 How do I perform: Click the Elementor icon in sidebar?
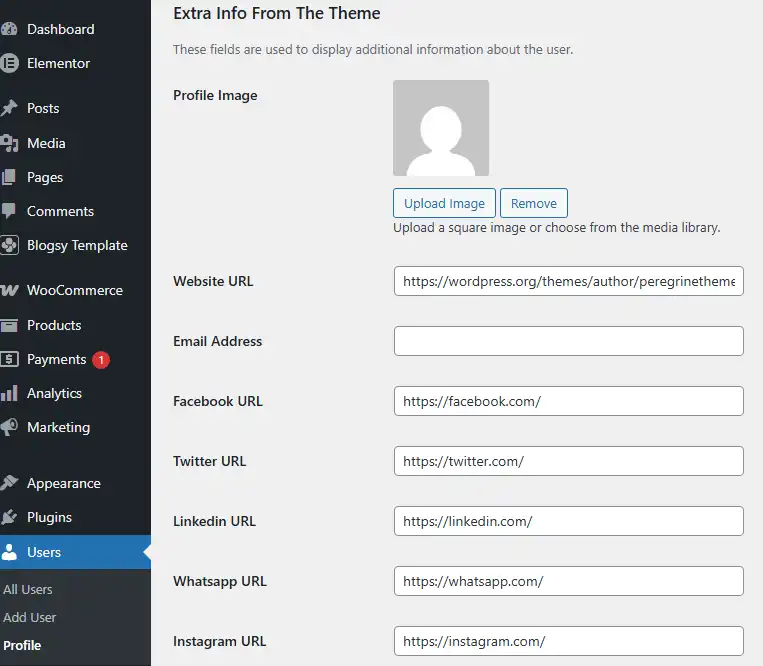coord(9,63)
